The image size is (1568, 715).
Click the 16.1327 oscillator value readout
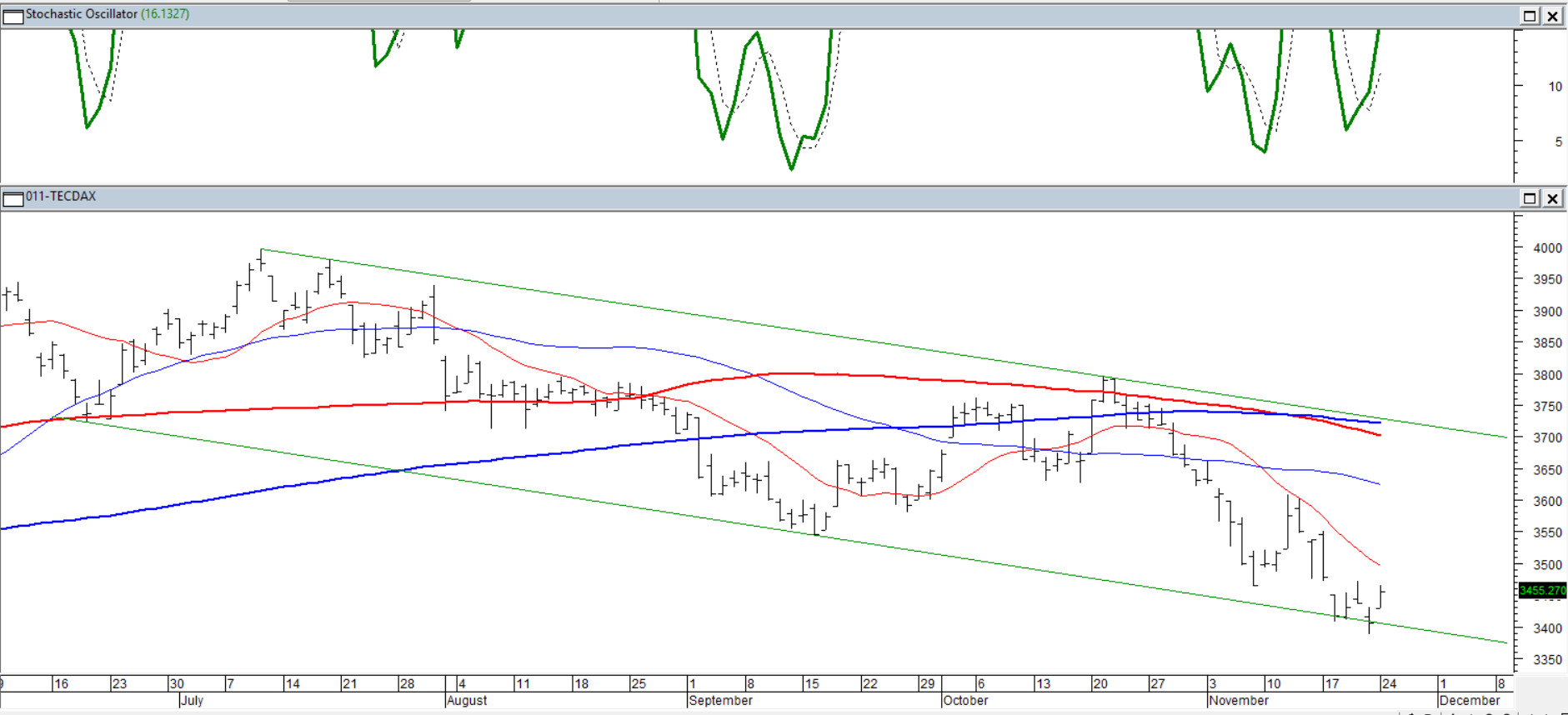click(165, 14)
